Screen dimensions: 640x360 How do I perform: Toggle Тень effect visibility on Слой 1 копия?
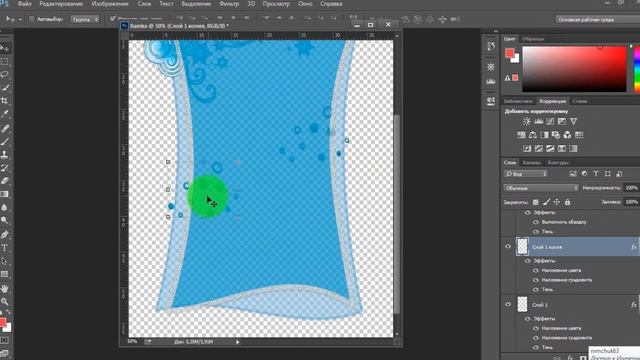(x=536, y=289)
